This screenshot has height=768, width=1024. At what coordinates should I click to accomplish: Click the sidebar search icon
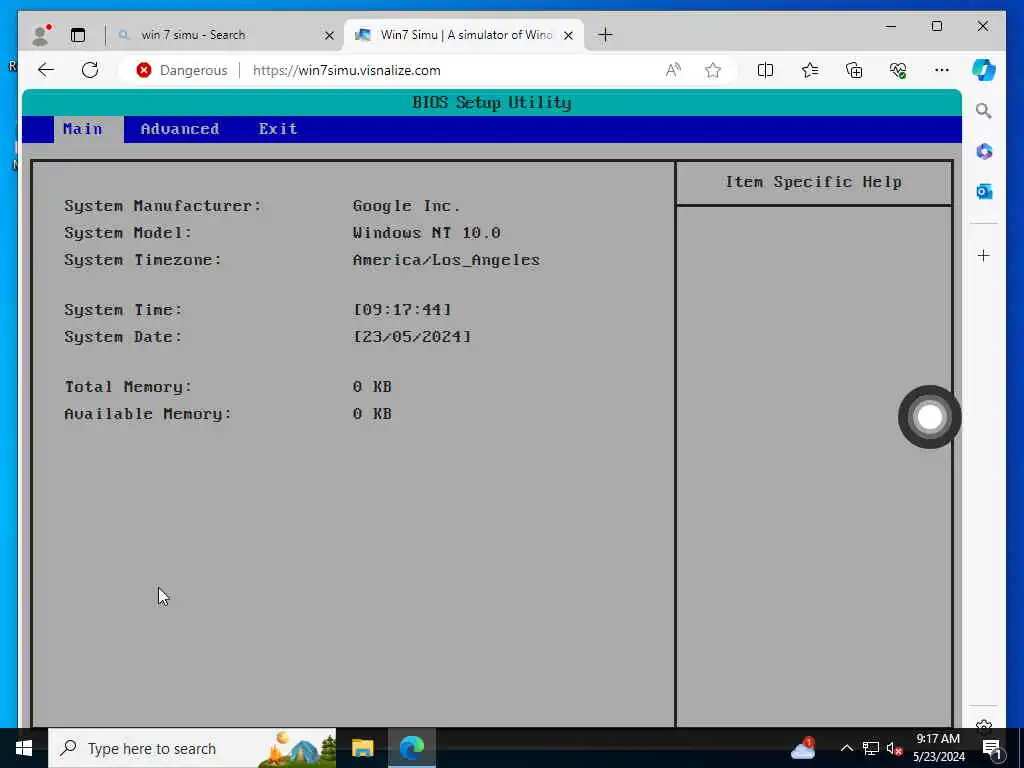tap(984, 111)
